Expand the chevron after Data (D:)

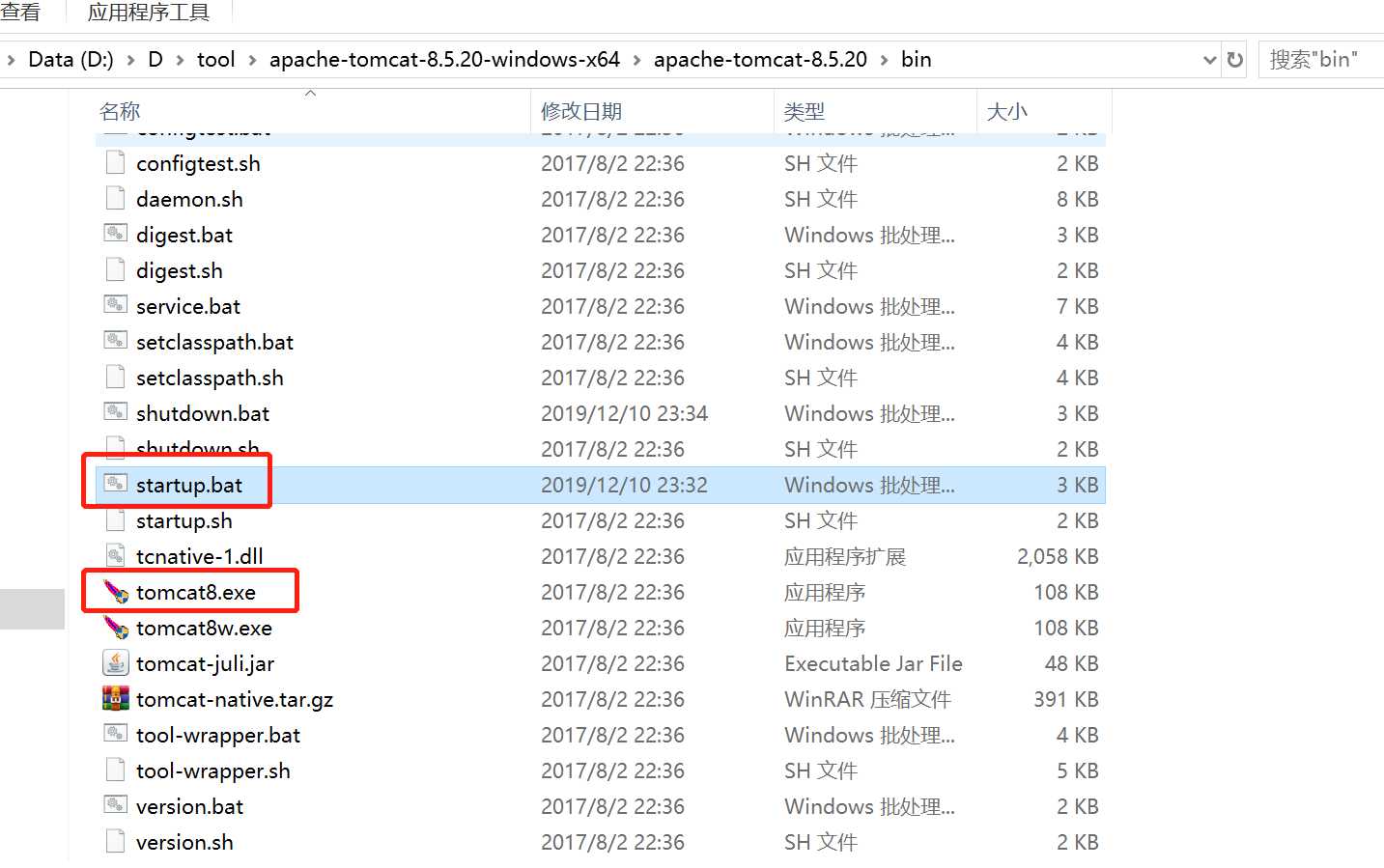coord(130,60)
